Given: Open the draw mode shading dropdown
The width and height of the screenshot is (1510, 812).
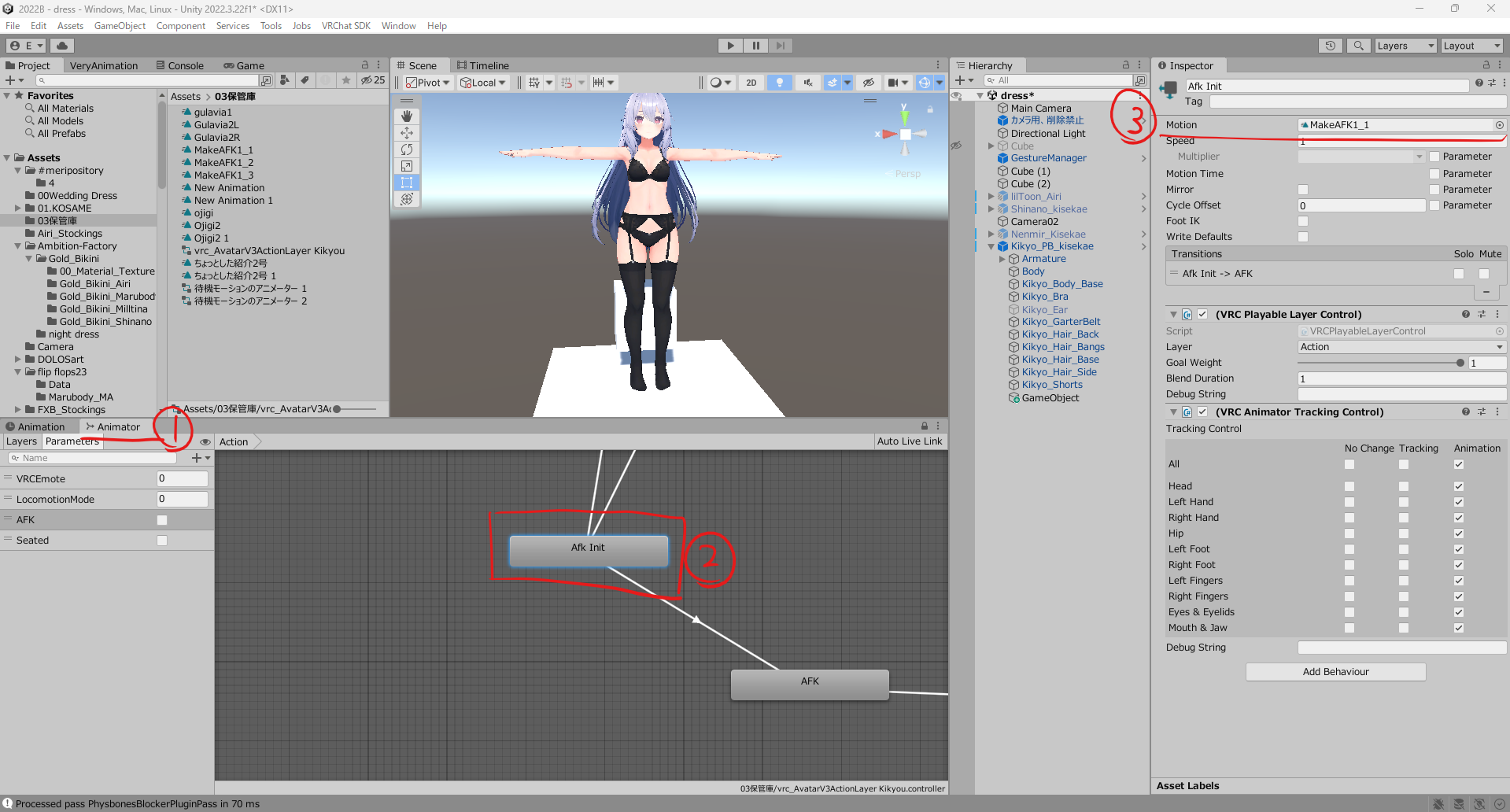Looking at the screenshot, I should click(x=721, y=83).
